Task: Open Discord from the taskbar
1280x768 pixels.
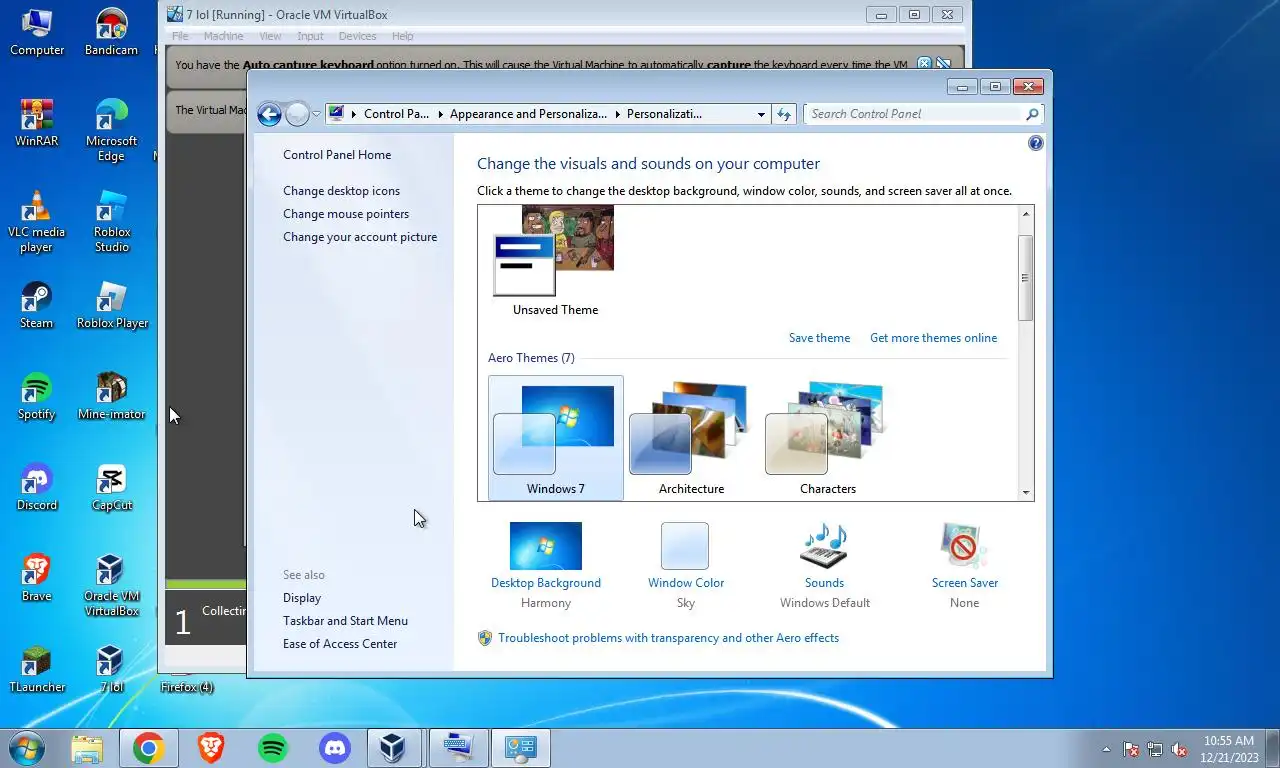Action: 334,748
